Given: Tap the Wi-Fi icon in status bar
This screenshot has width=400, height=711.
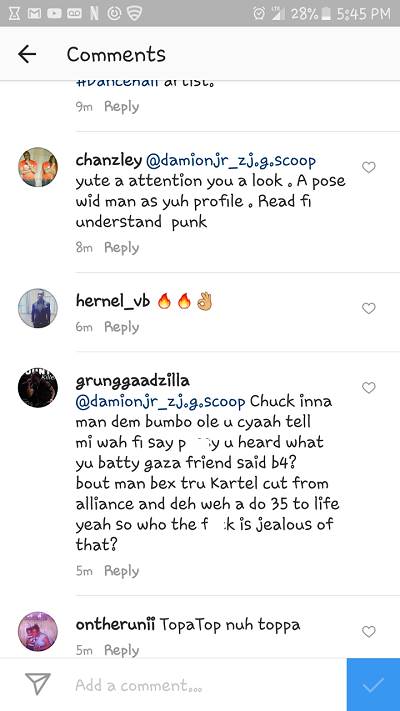Looking at the screenshot, I should click(x=135, y=14).
